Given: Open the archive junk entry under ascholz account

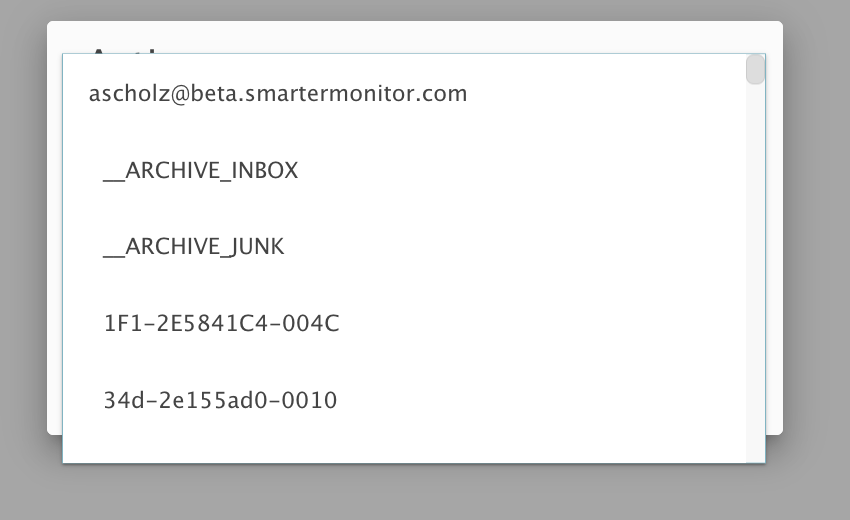Looking at the screenshot, I should 194,247.
